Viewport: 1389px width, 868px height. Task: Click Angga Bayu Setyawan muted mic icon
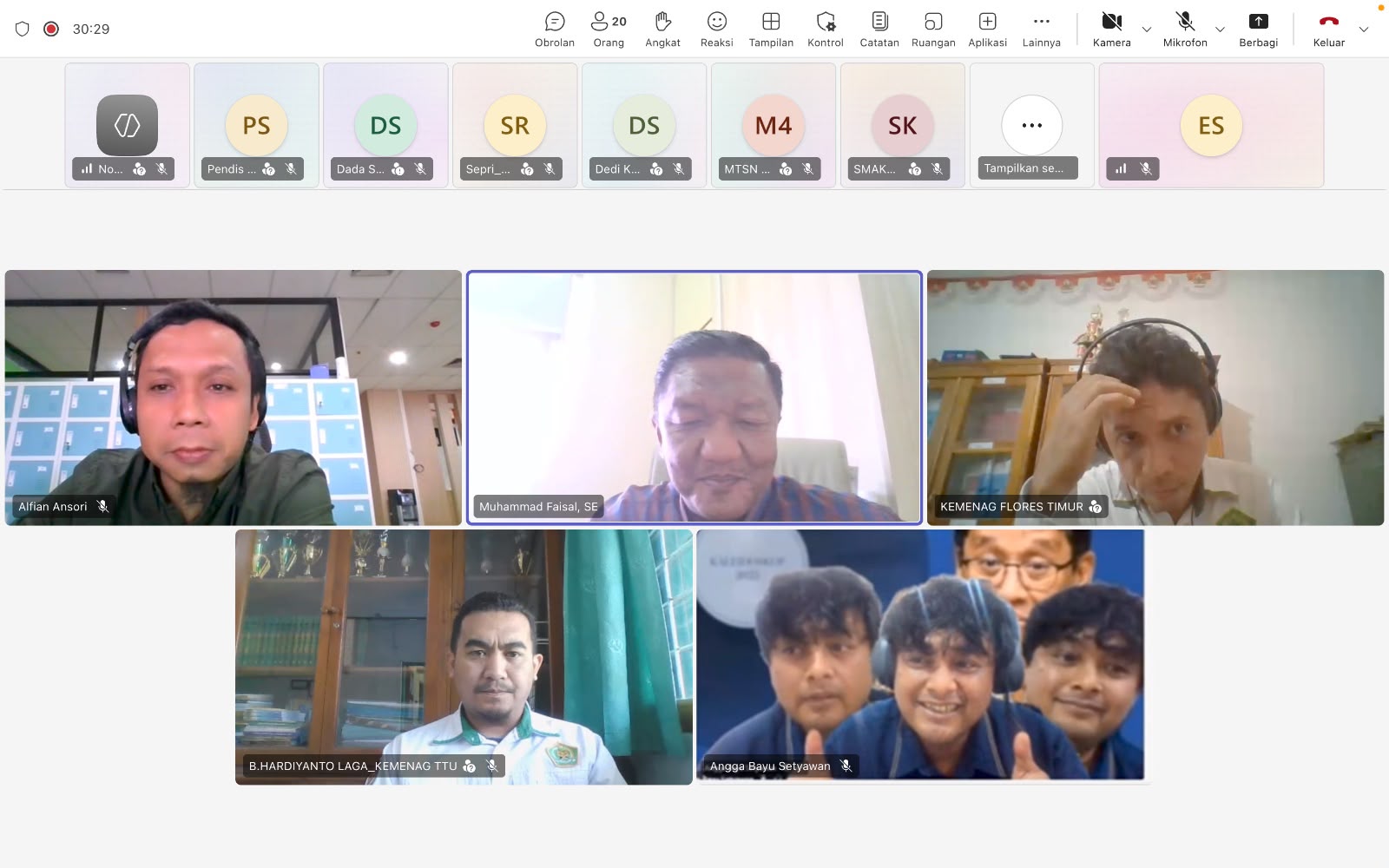[846, 766]
